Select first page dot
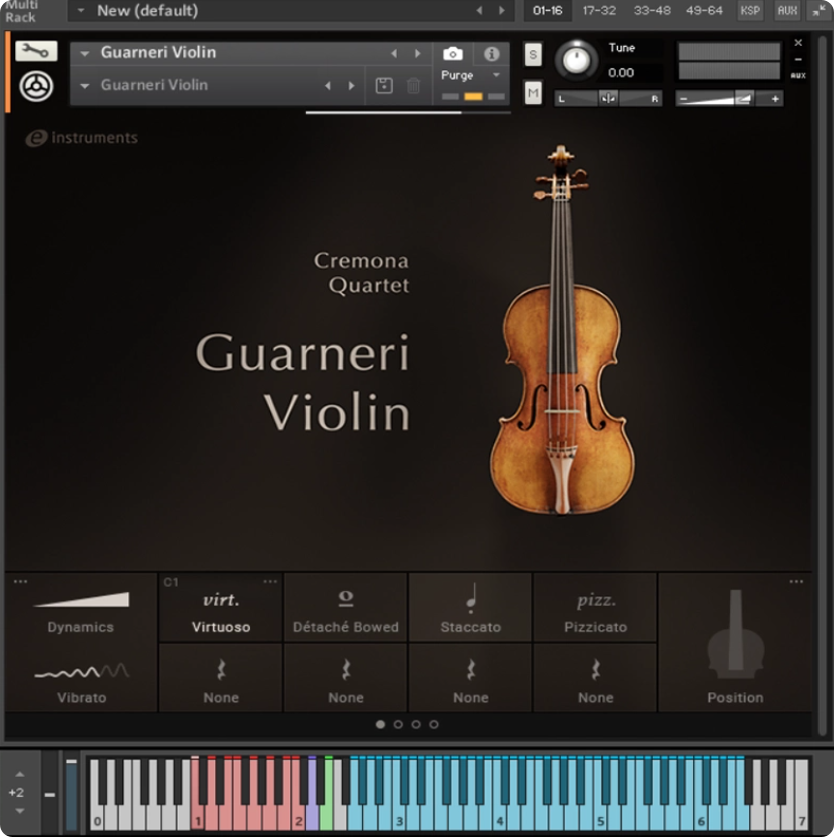This screenshot has height=837, width=834. click(x=380, y=724)
